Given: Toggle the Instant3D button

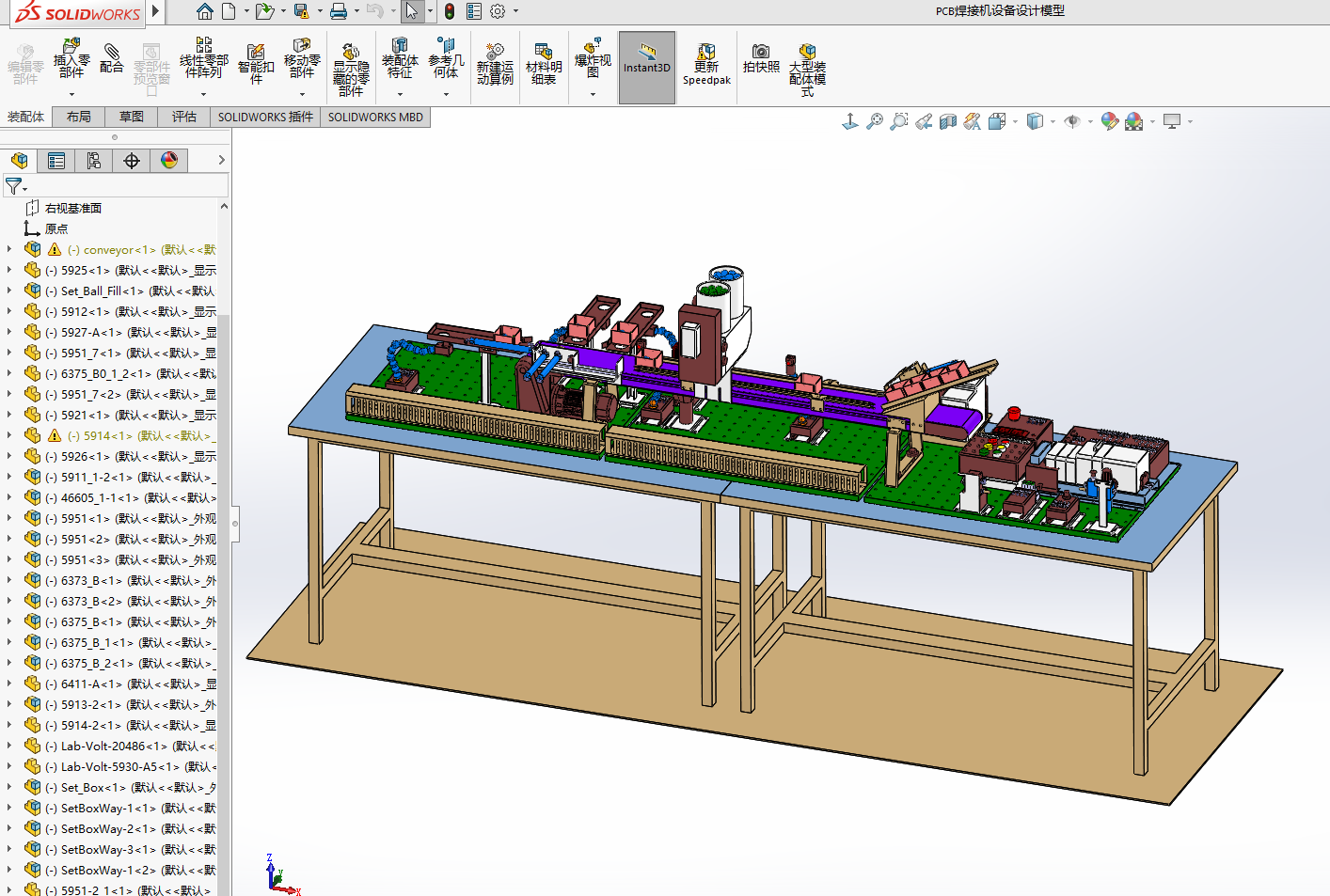Looking at the screenshot, I should point(647,67).
